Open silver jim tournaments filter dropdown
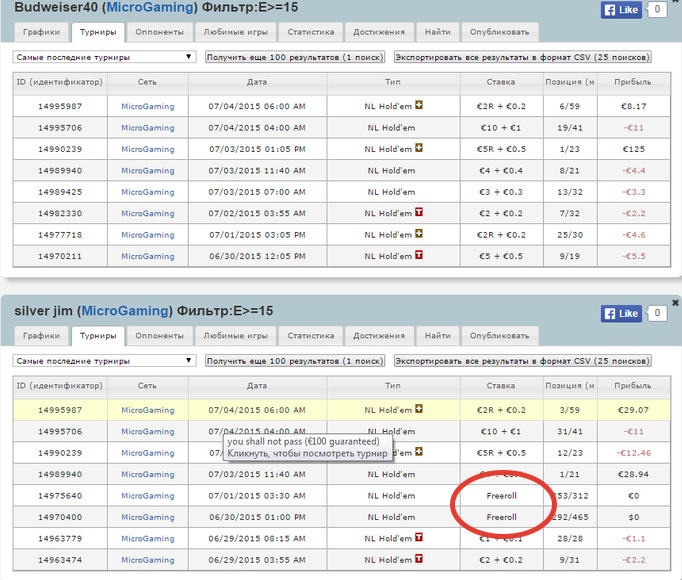Image resolution: width=682 pixels, height=580 pixels. coord(104,361)
